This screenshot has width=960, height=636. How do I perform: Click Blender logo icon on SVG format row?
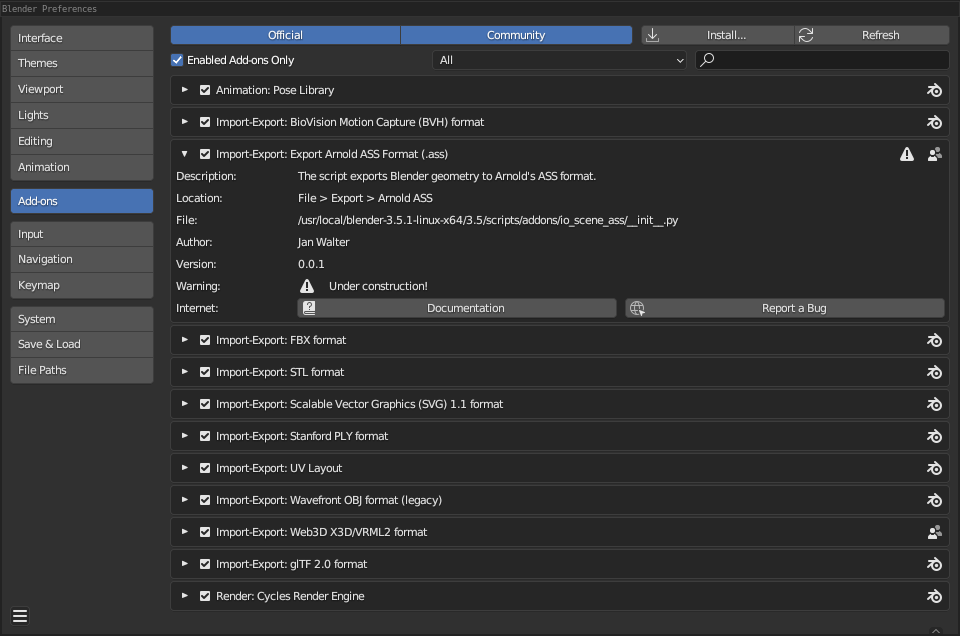pos(934,404)
